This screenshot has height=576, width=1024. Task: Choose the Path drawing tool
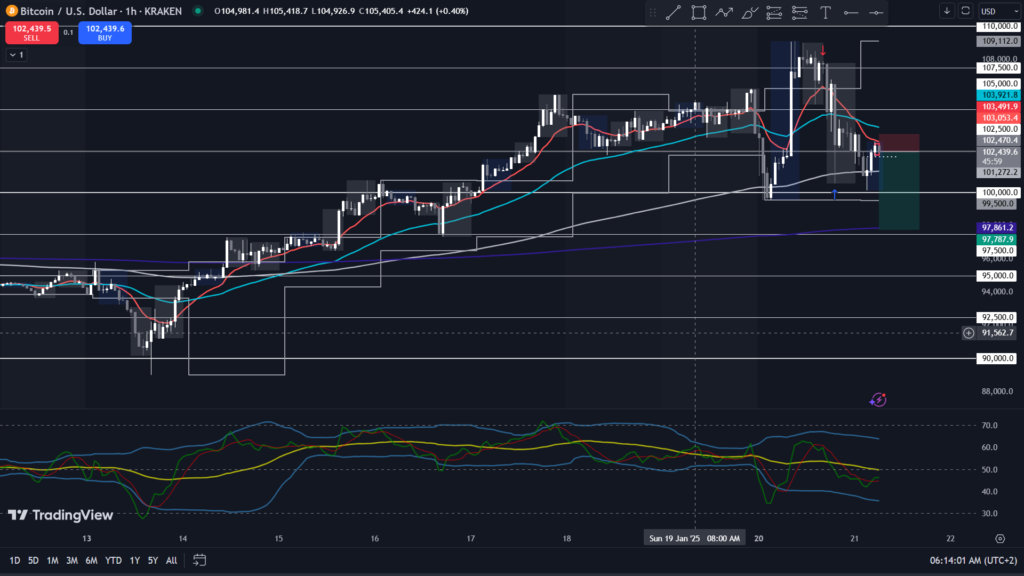[724, 12]
